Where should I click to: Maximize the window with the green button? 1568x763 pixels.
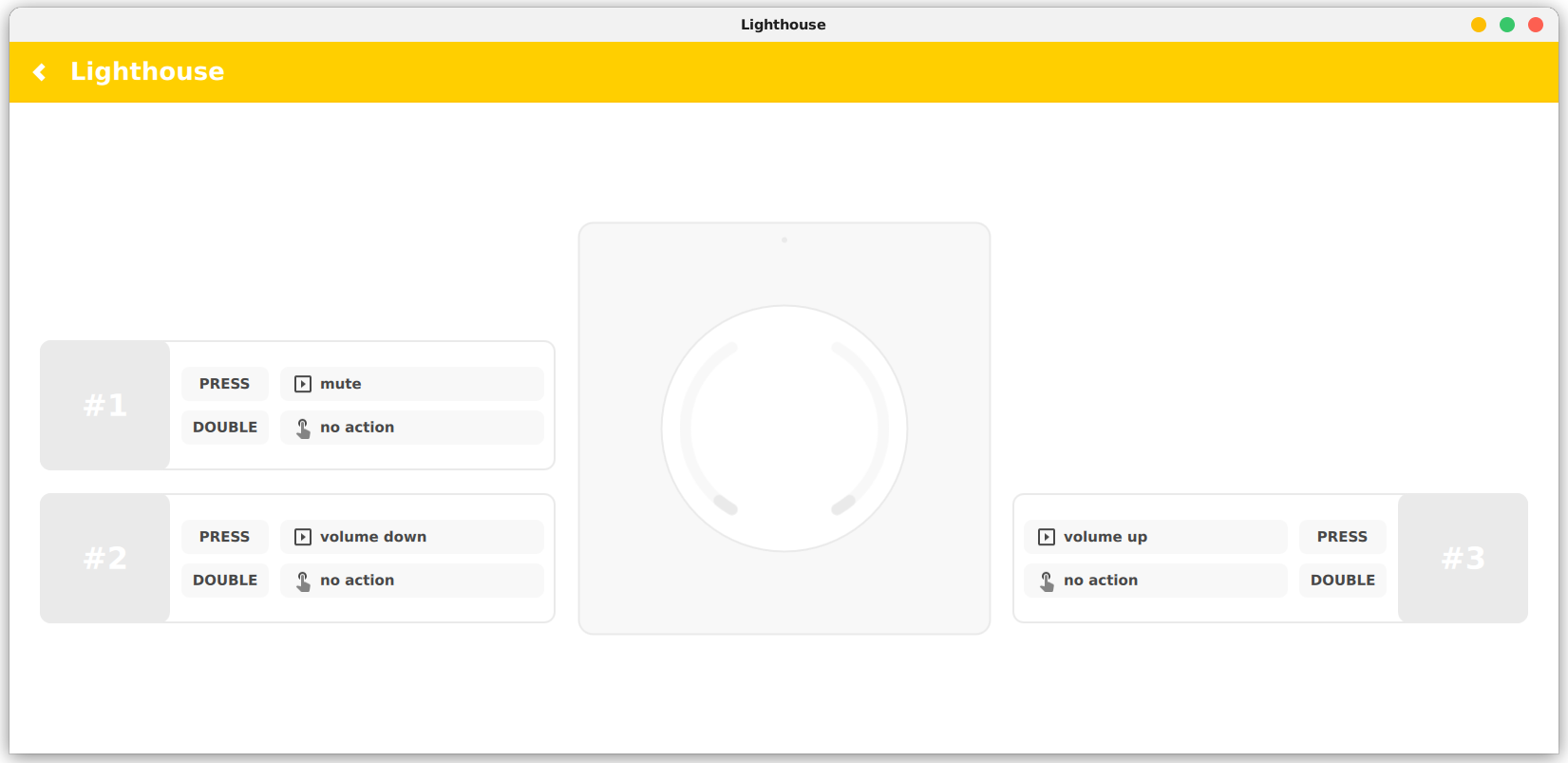tap(1507, 25)
